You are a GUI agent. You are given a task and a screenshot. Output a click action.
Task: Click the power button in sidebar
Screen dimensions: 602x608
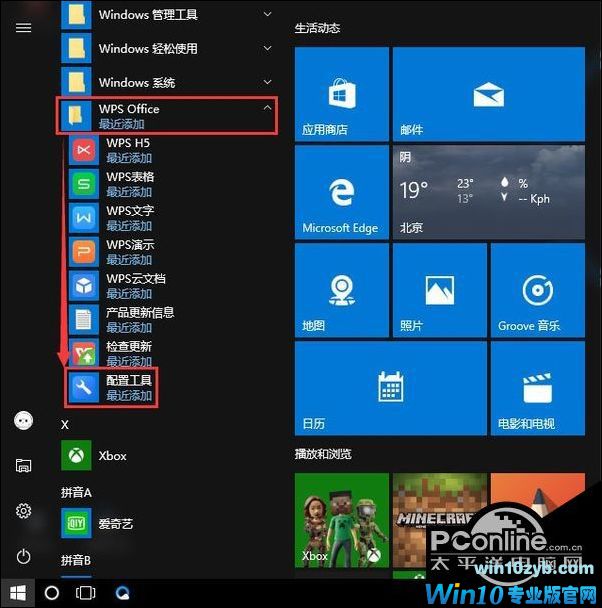click(x=23, y=556)
